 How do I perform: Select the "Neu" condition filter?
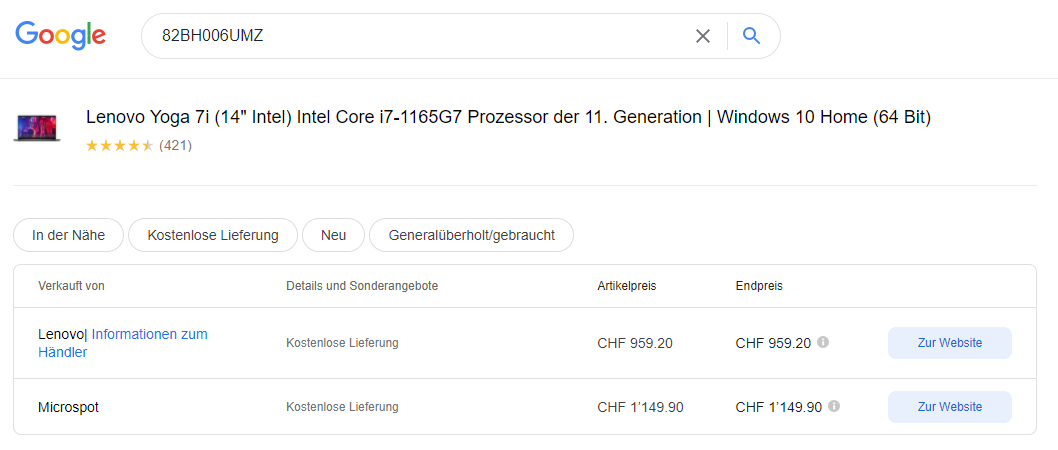click(333, 235)
